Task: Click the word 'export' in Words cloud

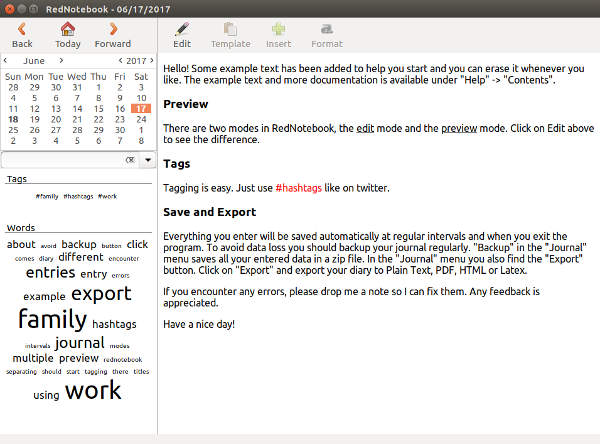Action: point(101,294)
